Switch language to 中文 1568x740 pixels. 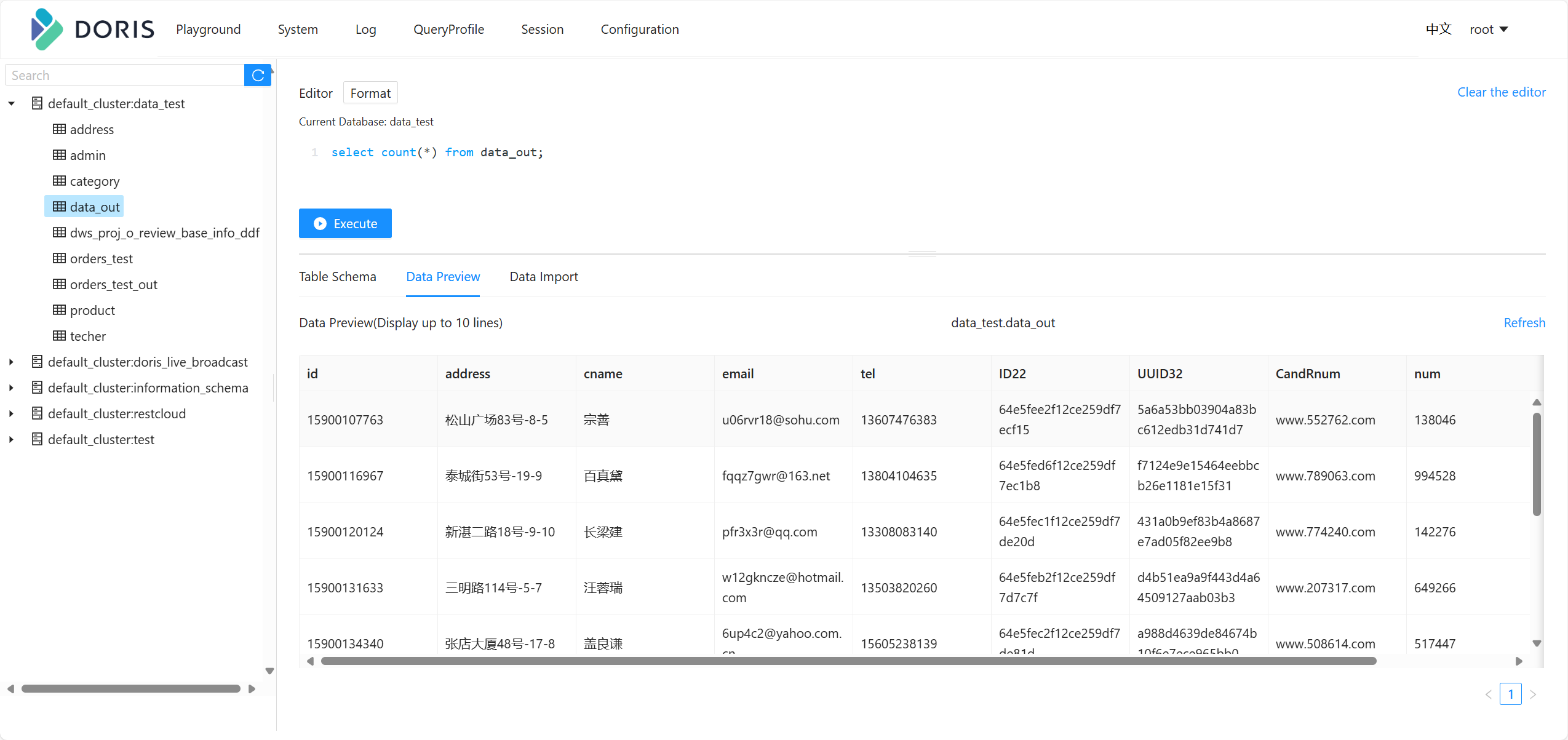[x=1438, y=30]
